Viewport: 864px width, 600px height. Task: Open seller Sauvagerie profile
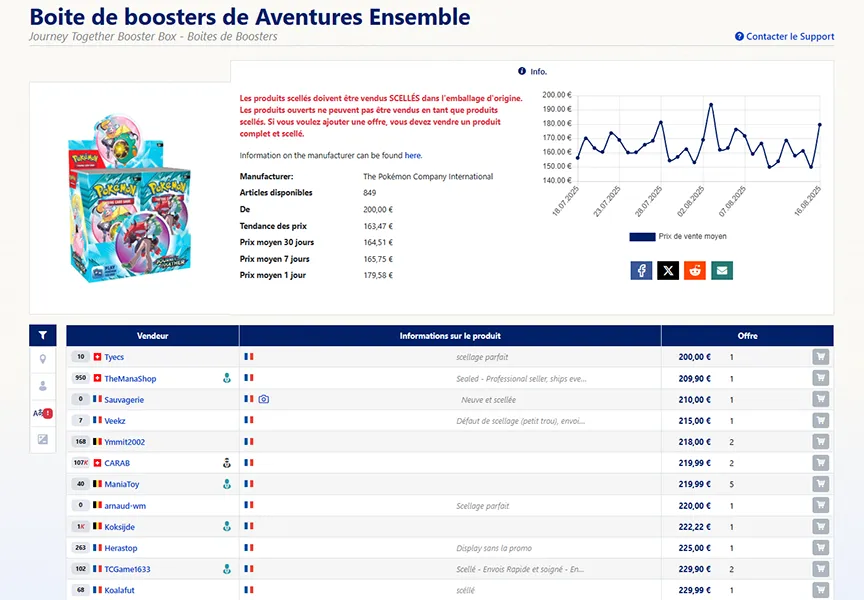pyautogui.click(x=124, y=400)
